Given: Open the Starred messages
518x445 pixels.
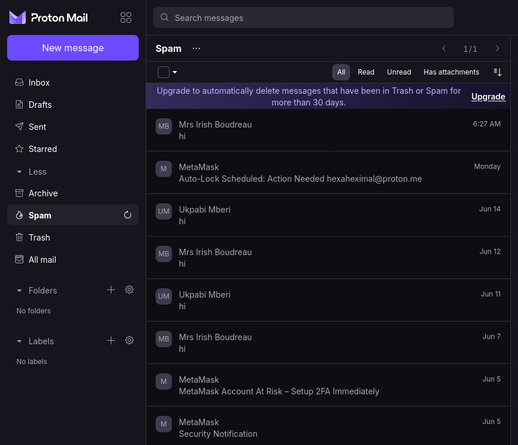Looking at the screenshot, I should 73,149.
